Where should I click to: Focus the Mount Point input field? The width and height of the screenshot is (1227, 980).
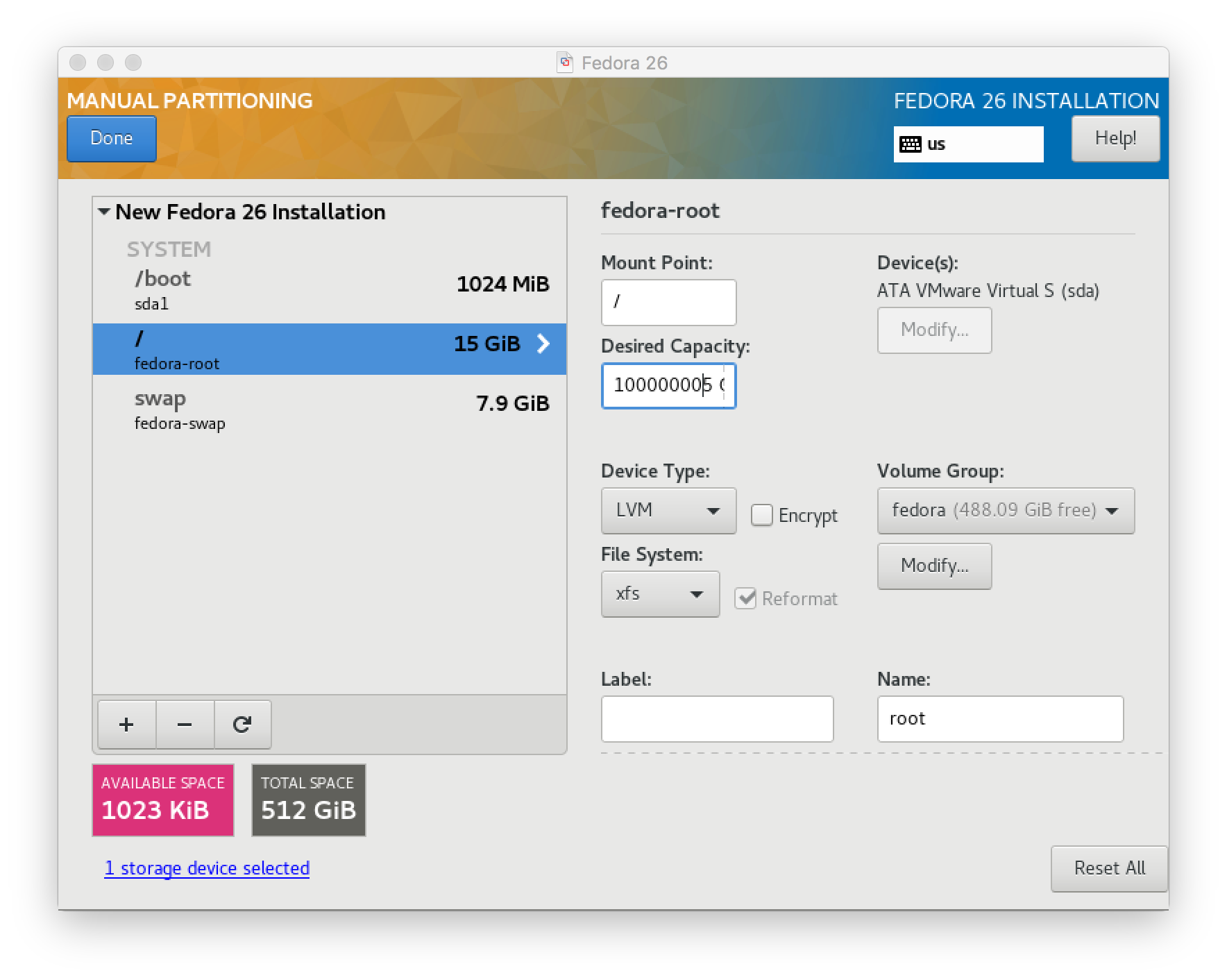pyautogui.click(x=668, y=303)
